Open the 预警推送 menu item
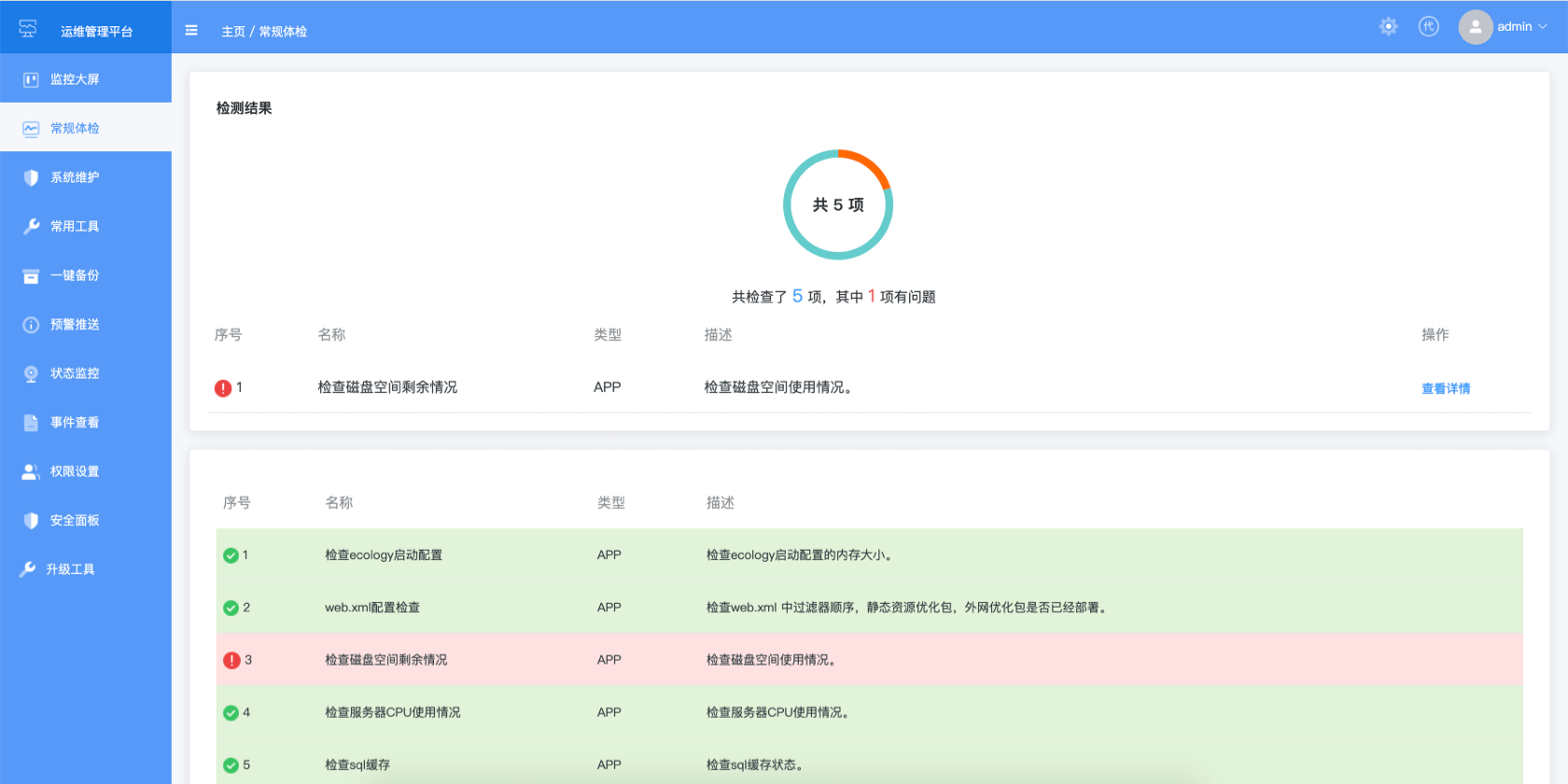The width and height of the screenshot is (1568, 784). click(x=86, y=324)
